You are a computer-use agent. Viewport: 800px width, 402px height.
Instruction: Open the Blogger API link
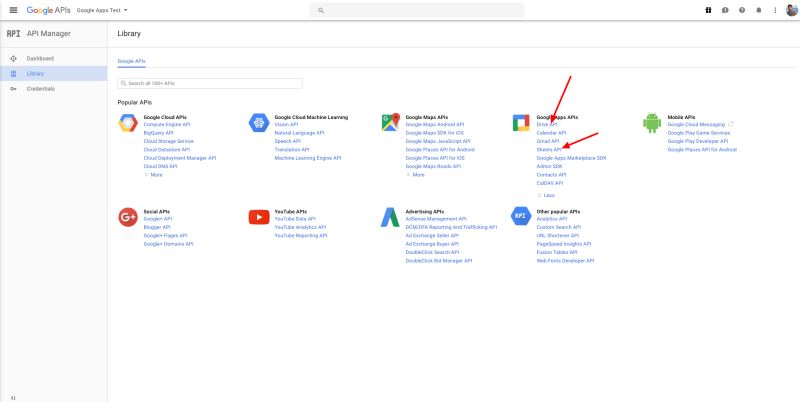(x=157, y=227)
